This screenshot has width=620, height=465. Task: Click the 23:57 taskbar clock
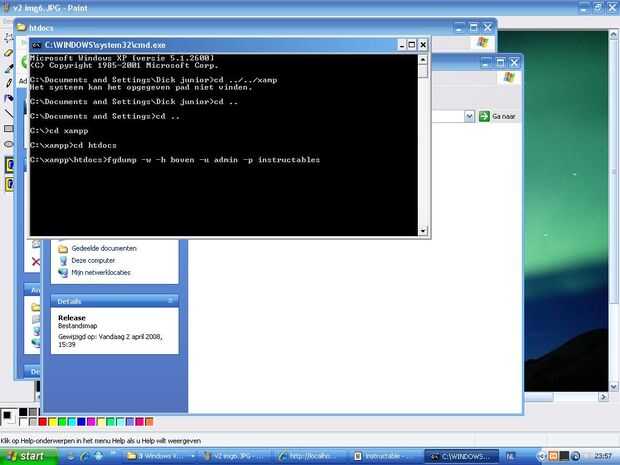(x=603, y=456)
